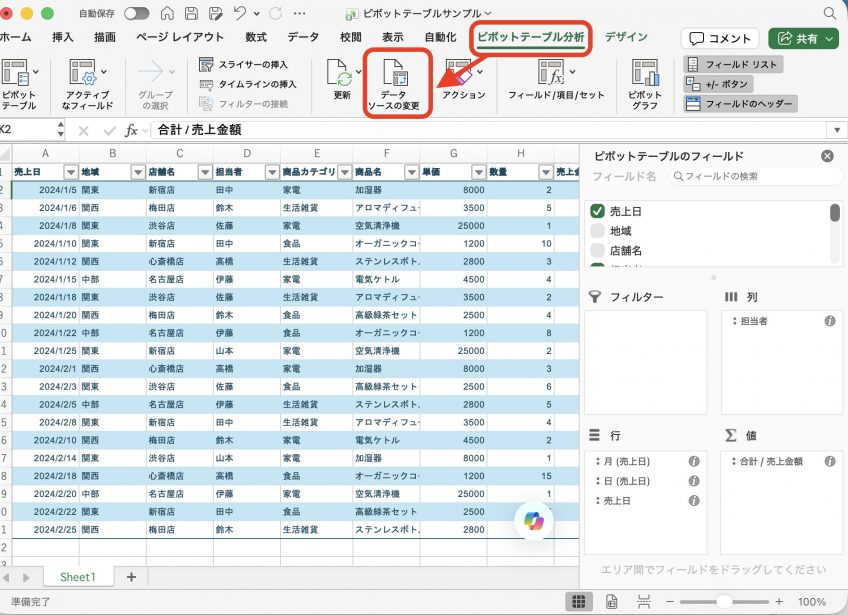848x615 pixels.
Task: Click スライサーの挿入 icon
Action: [x=206, y=64]
